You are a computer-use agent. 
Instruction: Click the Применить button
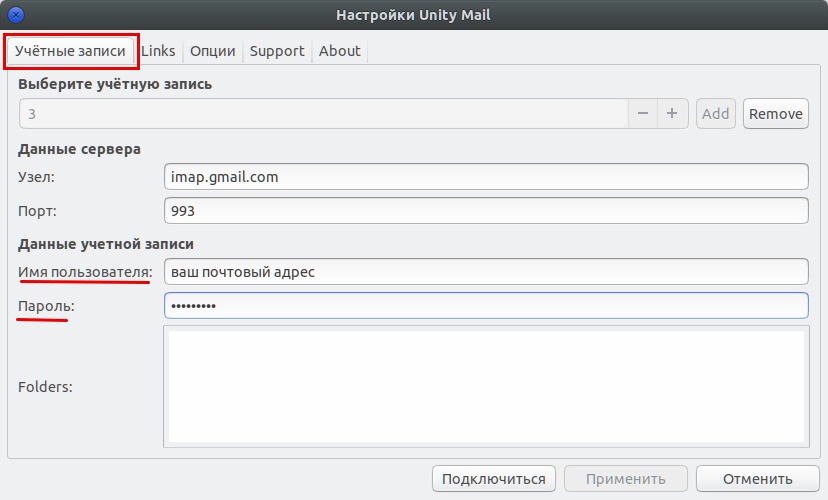[x=626, y=479]
